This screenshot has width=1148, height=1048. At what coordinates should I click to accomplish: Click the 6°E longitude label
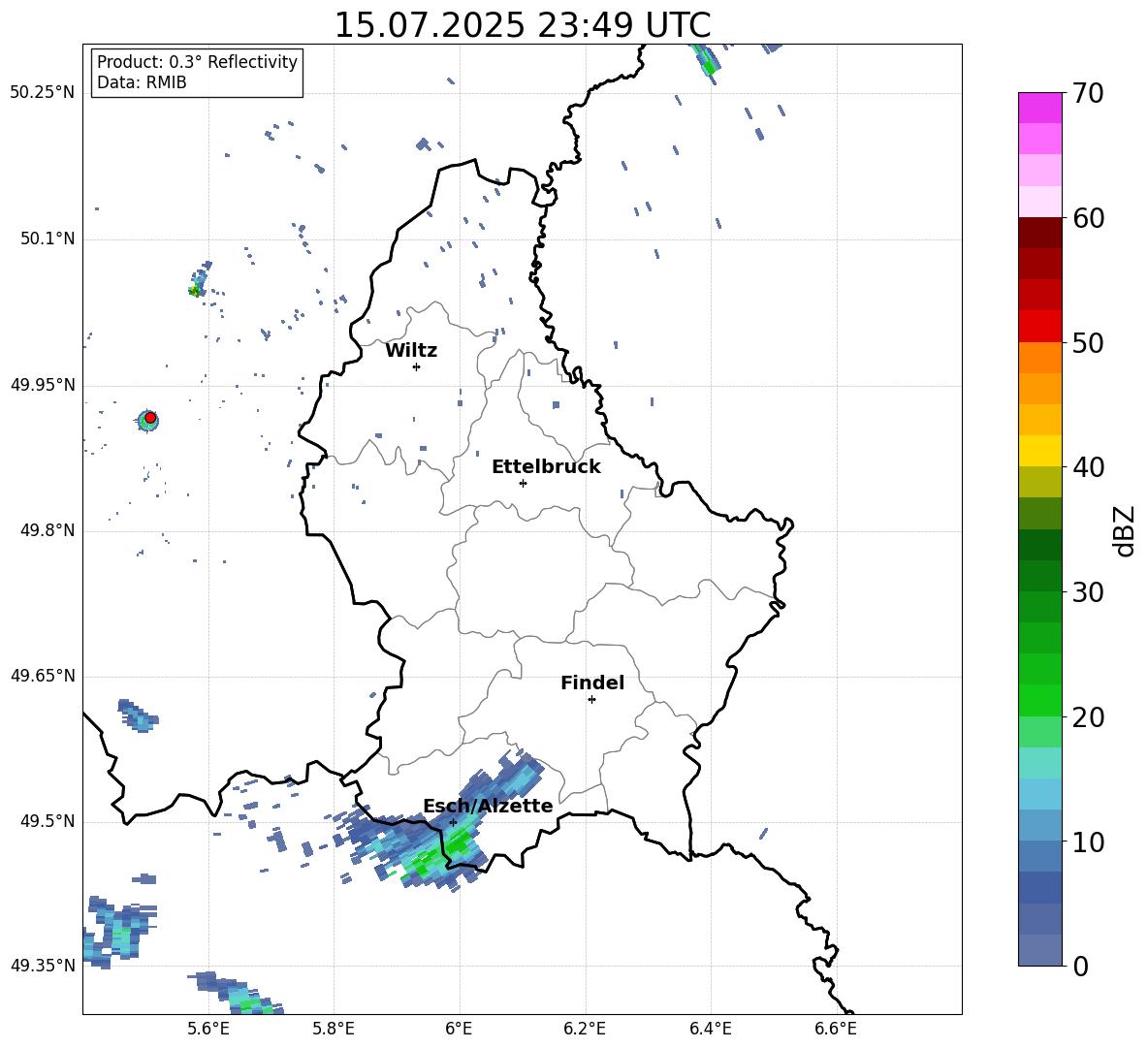[459, 1029]
